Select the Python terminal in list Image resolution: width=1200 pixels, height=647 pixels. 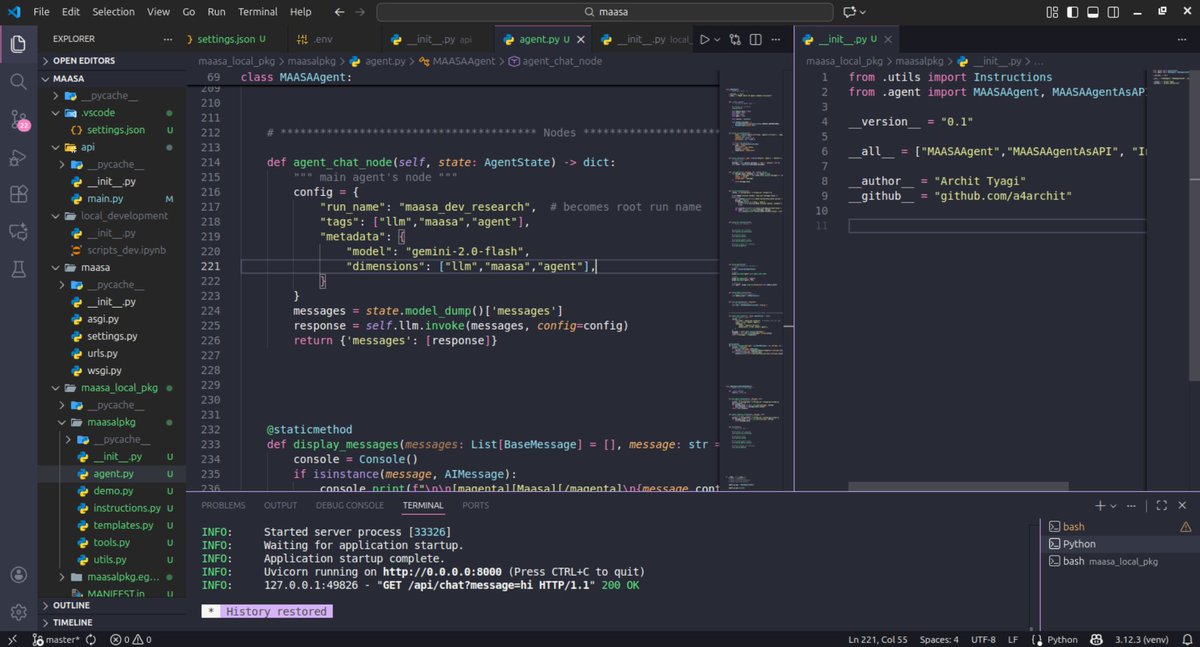(x=1119, y=544)
